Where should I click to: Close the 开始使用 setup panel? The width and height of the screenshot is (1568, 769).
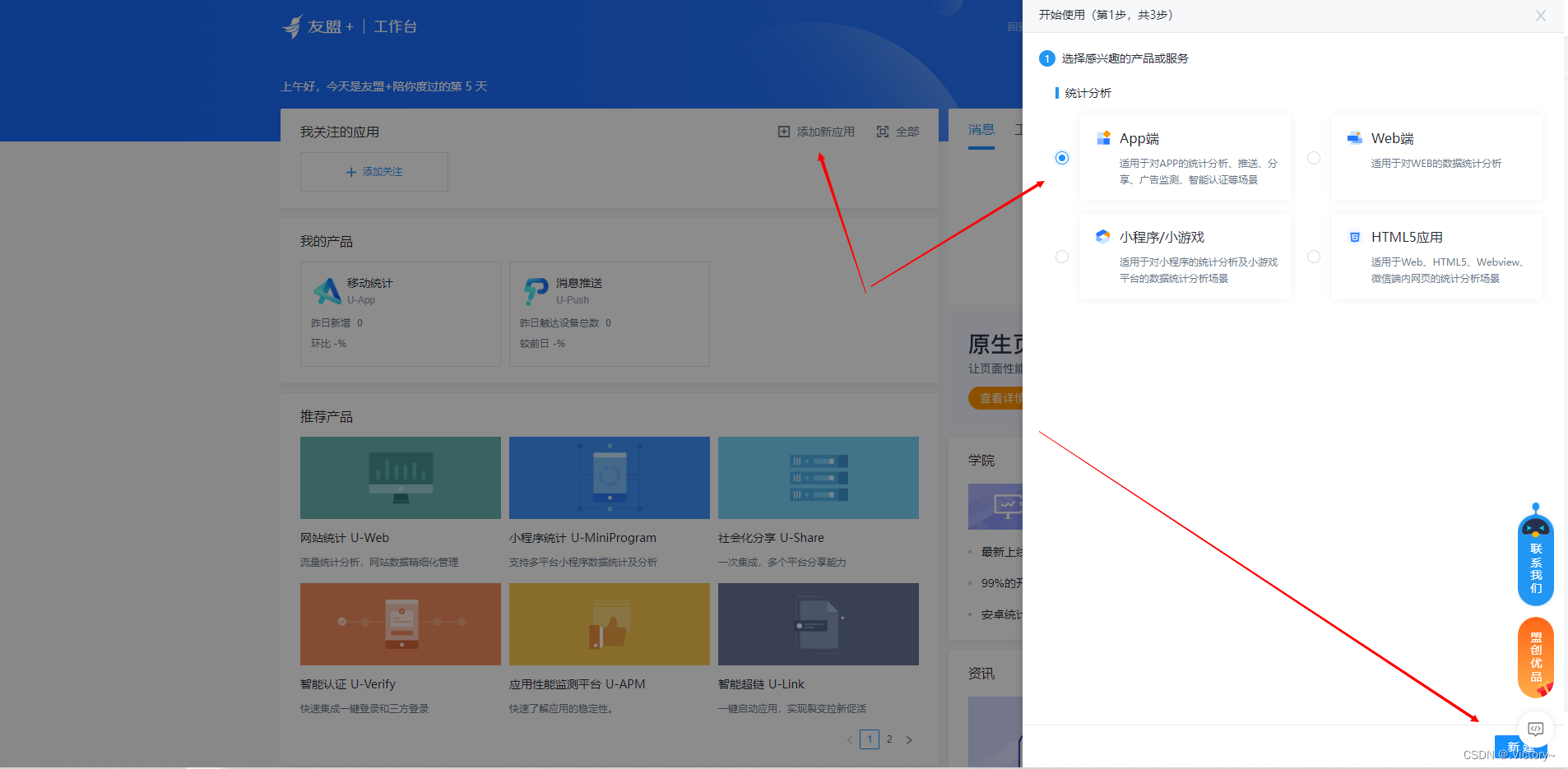(x=1541, y=16)
